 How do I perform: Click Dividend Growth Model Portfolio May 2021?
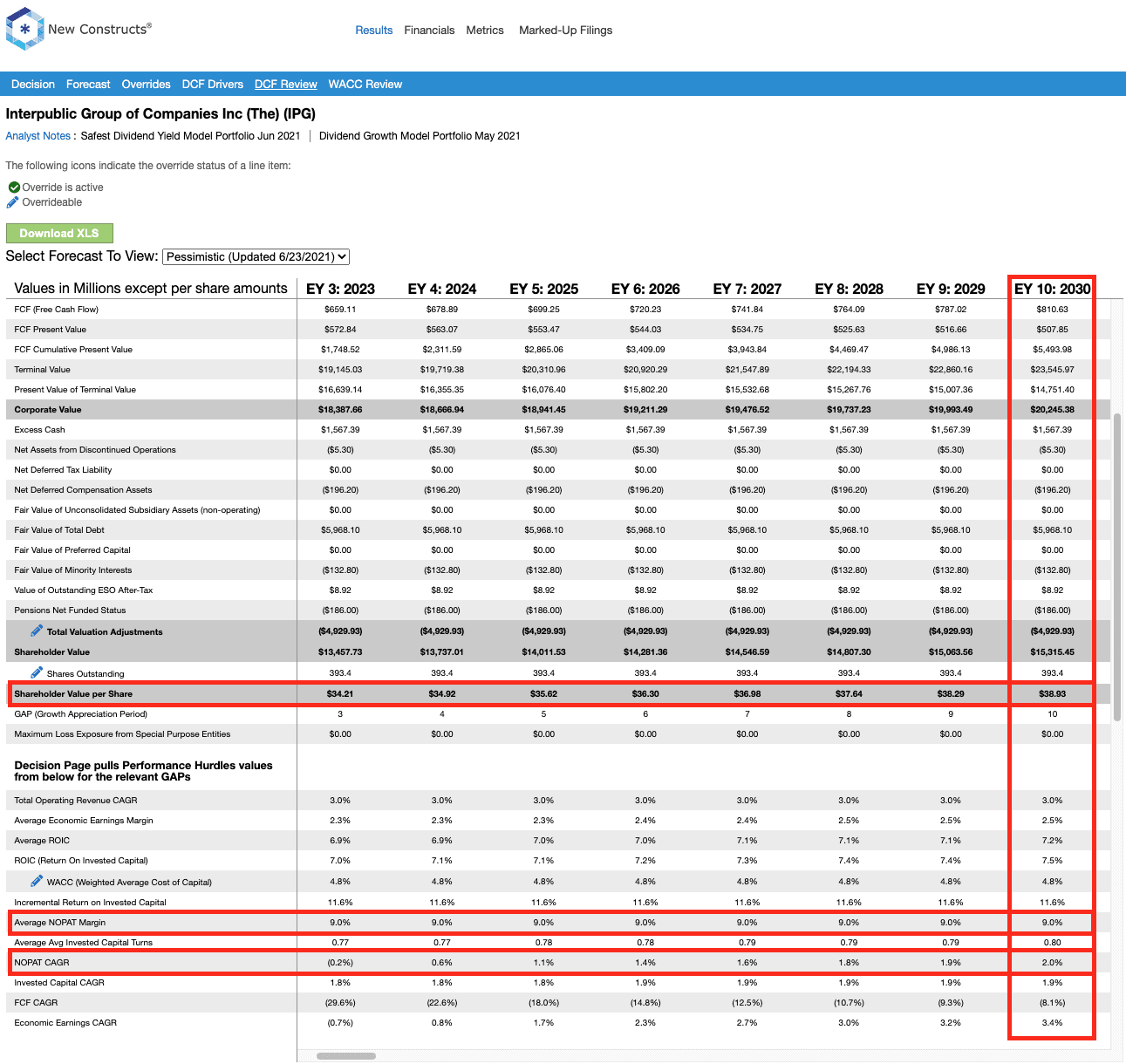coord(420,136)
